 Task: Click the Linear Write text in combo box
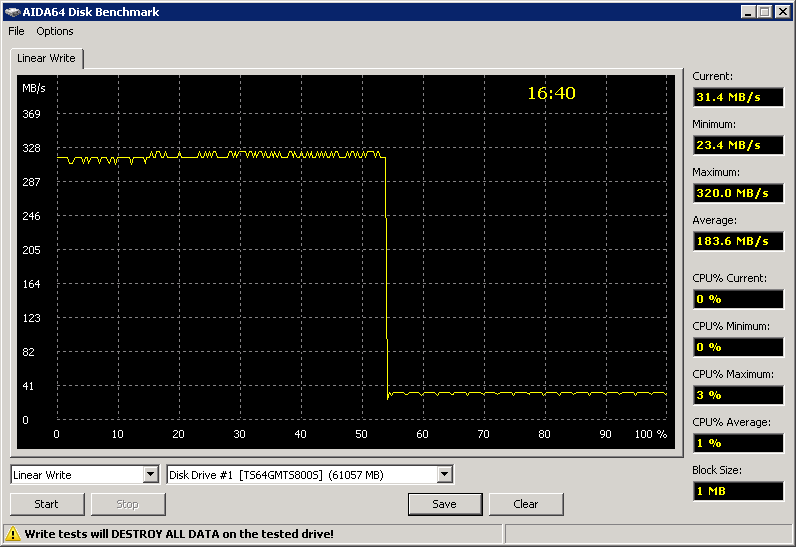click(x=43, y=475)
